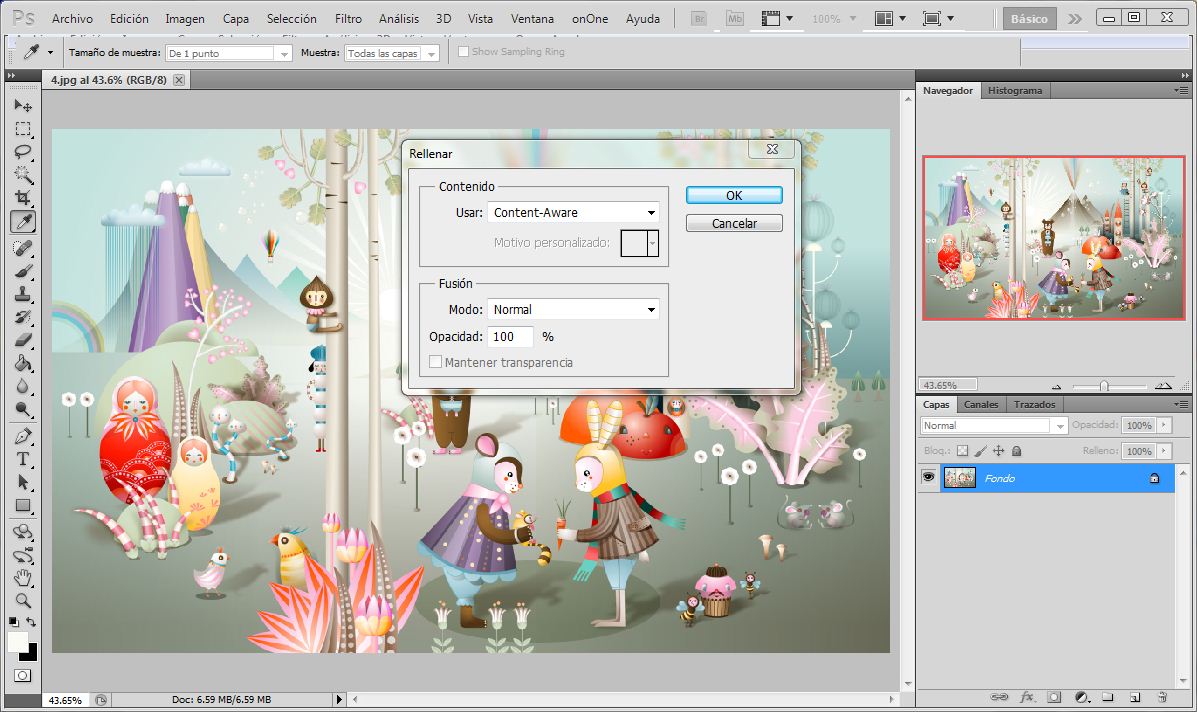Swap foreground and background colors

[x=31, y=622]
